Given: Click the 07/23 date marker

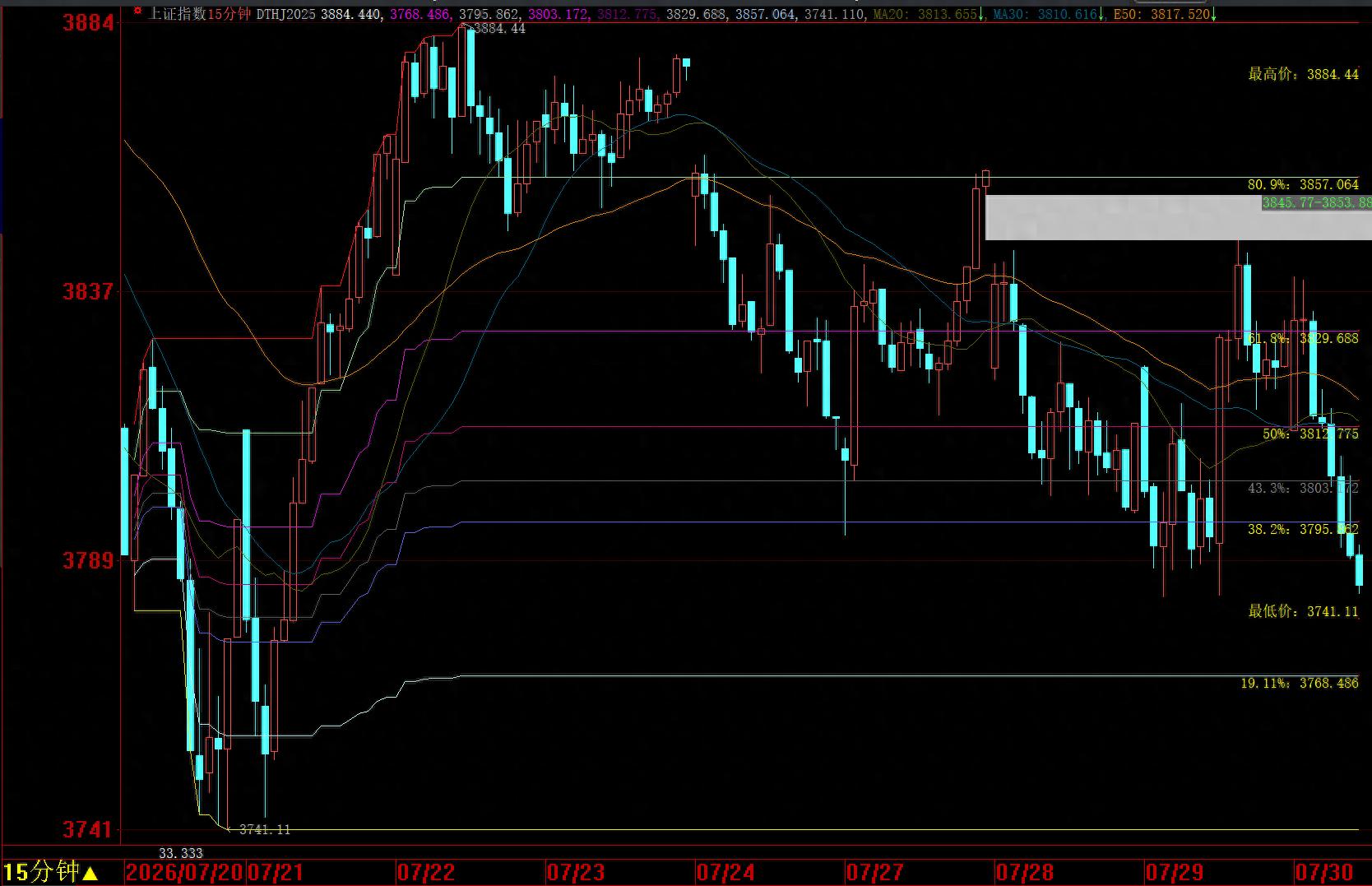Looking at the screenshot, I should pyautogui.click(x=576, y=872).
